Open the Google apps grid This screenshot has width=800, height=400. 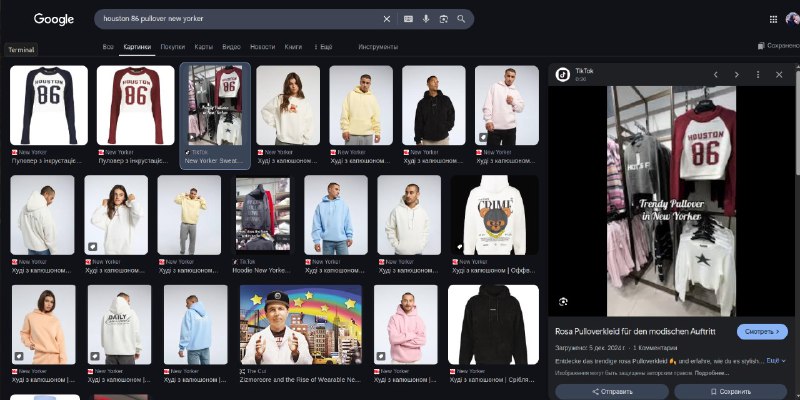coord(773,19)
